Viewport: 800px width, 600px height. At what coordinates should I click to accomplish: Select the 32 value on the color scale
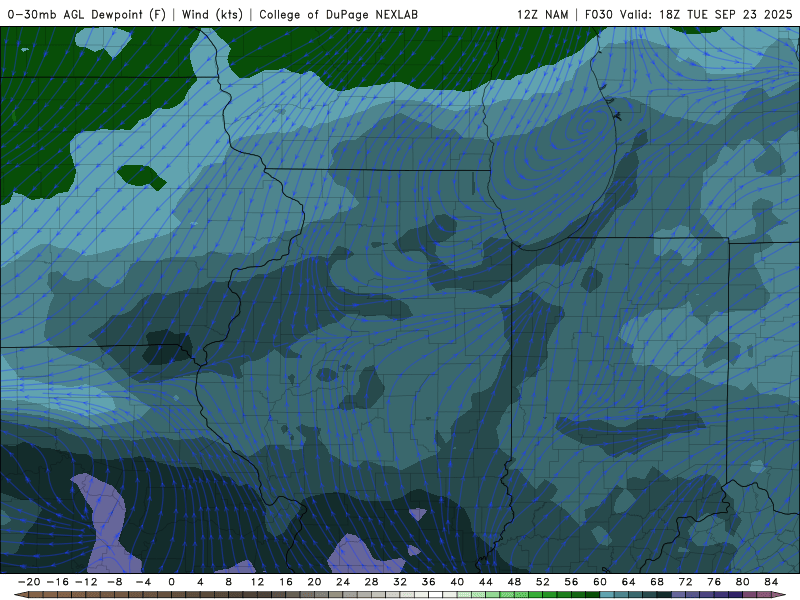pyautogui.click(x=400, y=582)
